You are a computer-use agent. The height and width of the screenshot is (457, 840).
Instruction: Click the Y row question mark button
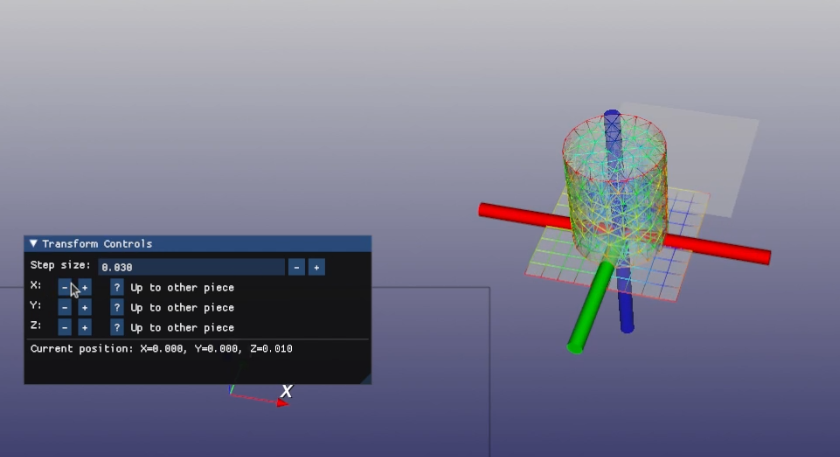click(x=117, y=308)
